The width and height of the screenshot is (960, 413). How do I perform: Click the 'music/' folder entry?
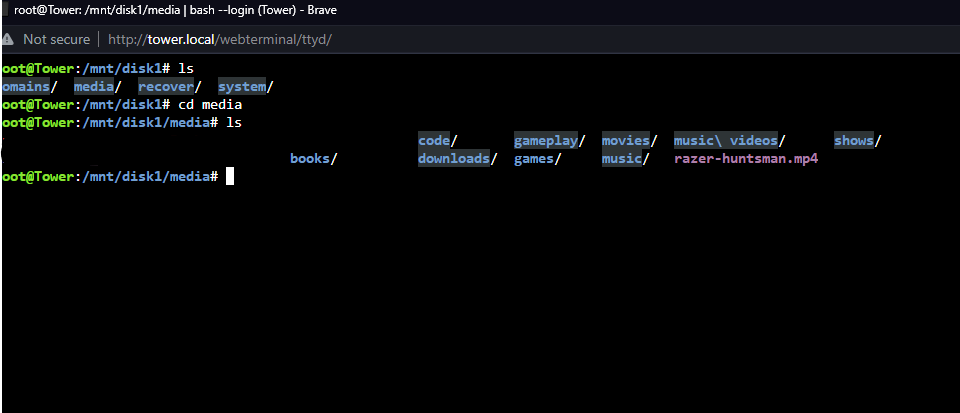(x=625, y=159)
